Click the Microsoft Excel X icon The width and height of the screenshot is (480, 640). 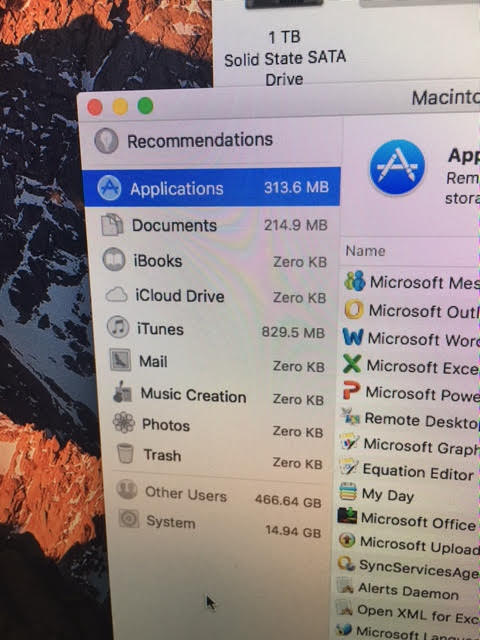[x=352, y=363]
